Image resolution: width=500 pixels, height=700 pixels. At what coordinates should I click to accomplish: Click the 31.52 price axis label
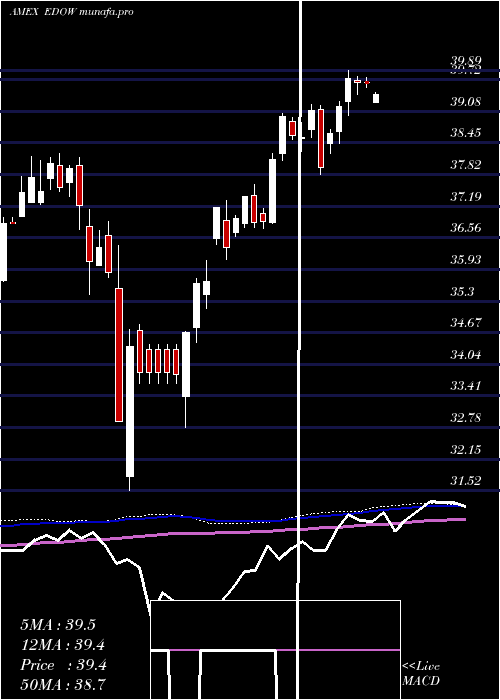tap(465, 481)
